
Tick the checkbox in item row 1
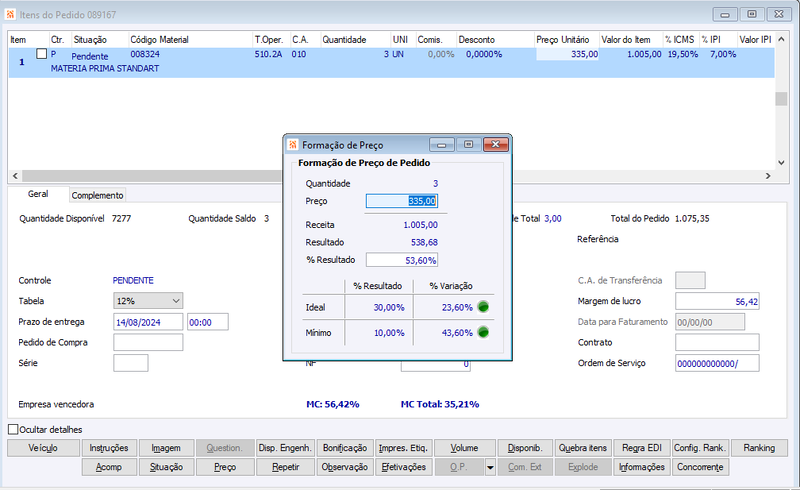pyautogui.click(x=42, y=54)
